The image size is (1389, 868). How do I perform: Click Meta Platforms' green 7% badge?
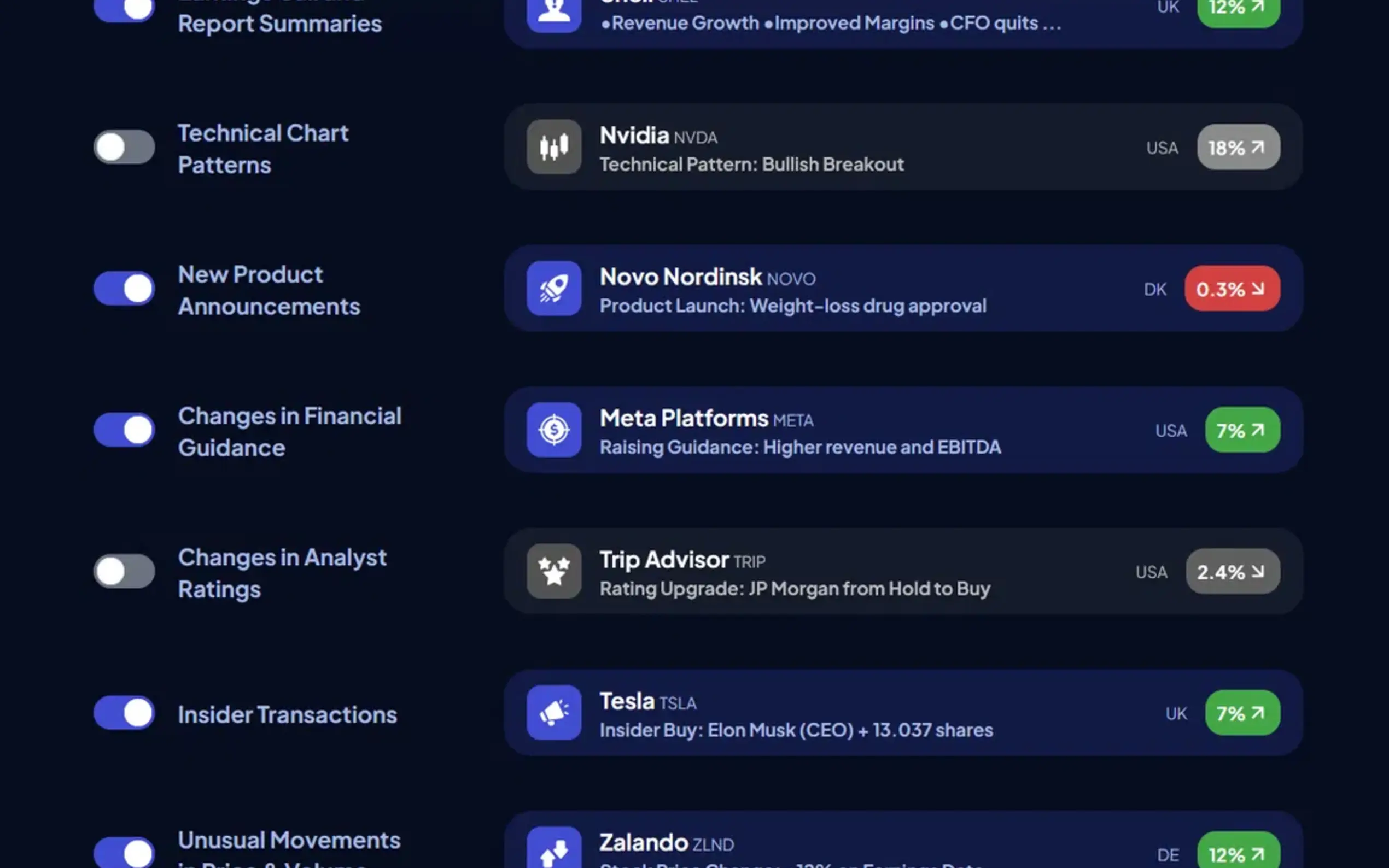coord(1242,430)
